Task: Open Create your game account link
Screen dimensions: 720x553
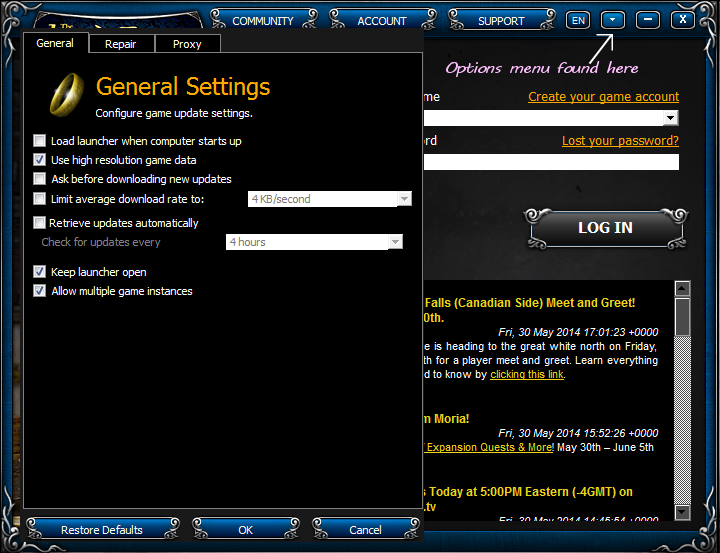Action: point(603,96)
